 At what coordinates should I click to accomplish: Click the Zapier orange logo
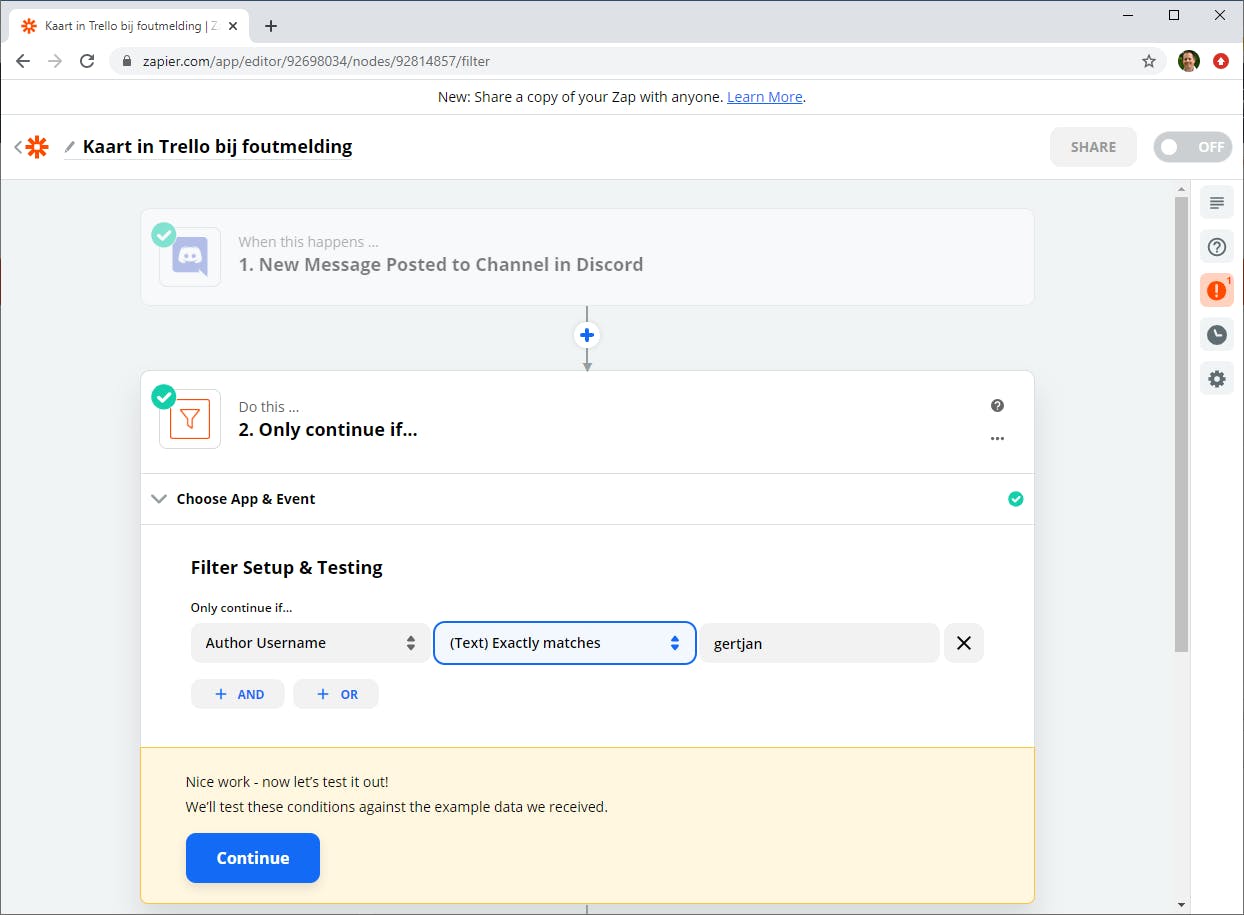click(37, 147)
